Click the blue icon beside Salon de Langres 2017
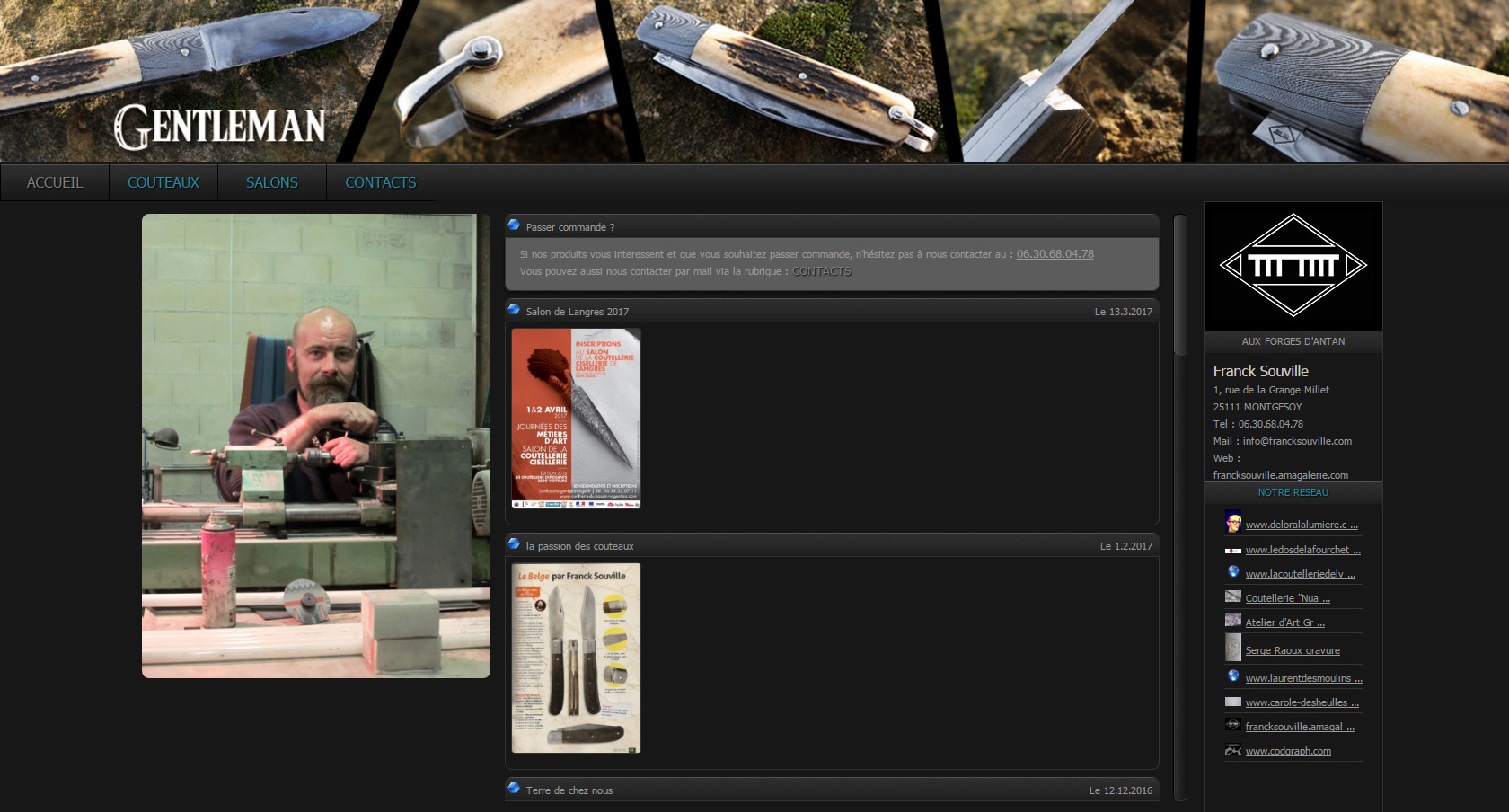1509x812 pixels. coord(514,310)
